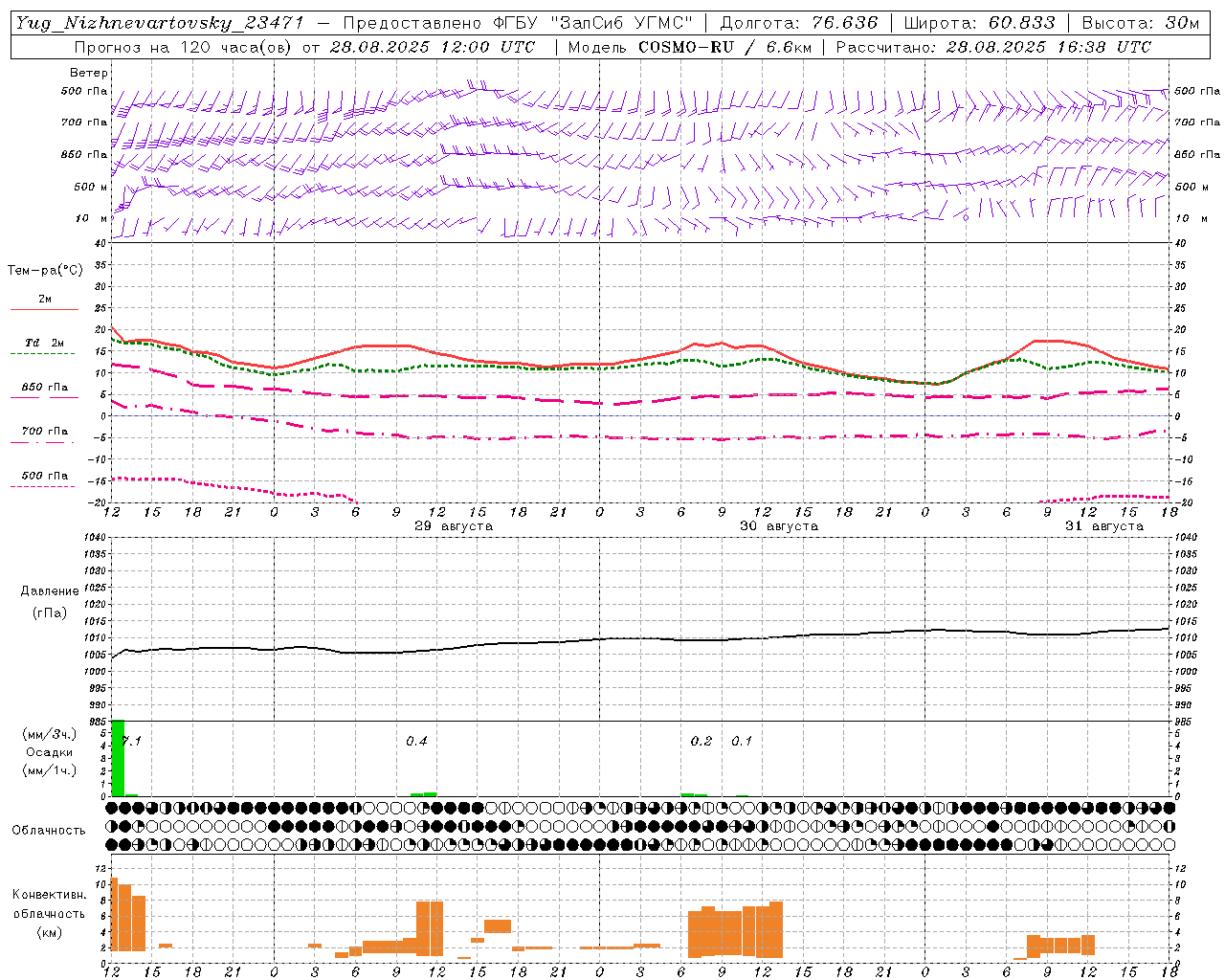1225x980 pixels.
Task: Click the (мм/1ч.) precipitation unit label
Action: [x=49, y=770]
